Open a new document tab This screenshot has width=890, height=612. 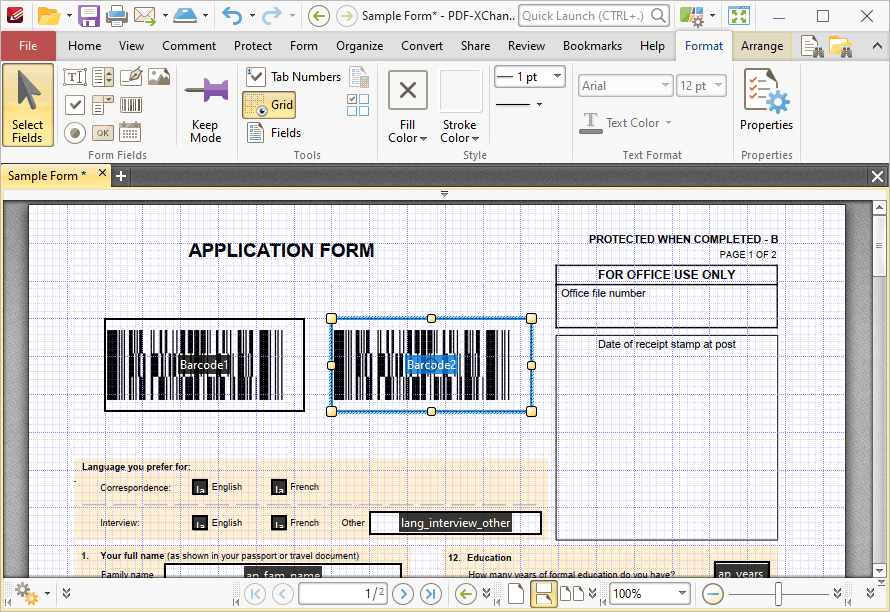tap(120, 177)
